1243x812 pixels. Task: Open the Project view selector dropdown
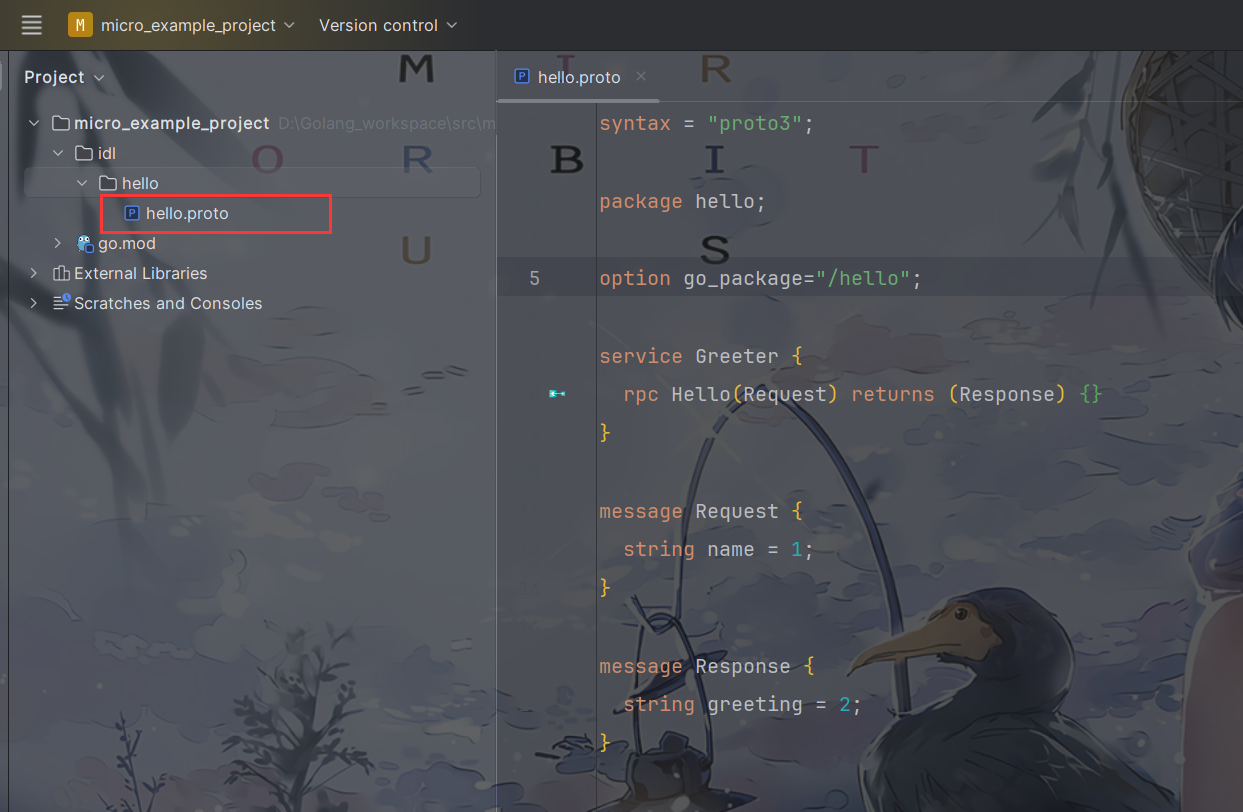click(64, 77)
